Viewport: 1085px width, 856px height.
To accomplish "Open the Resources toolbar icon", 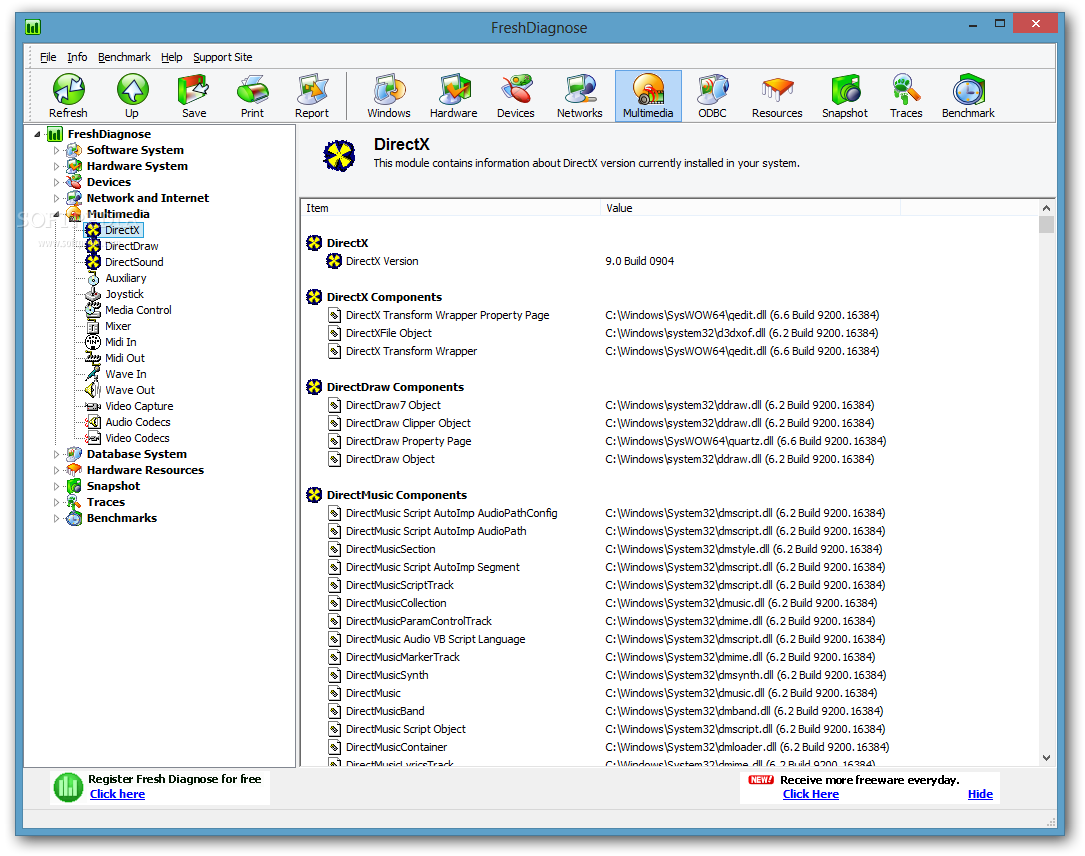I will pyautogui.click(x=777, y=96).
